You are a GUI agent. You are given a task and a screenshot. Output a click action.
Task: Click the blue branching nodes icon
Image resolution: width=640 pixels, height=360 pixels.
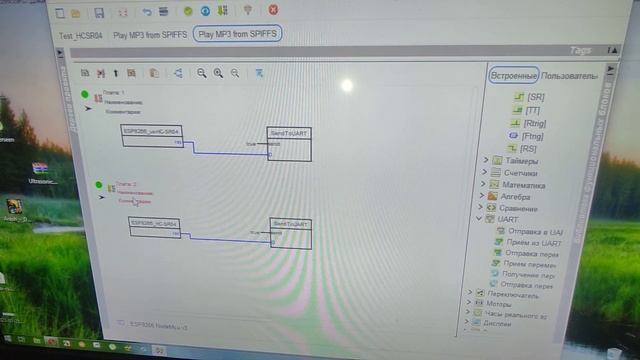(x=178, y=73)
